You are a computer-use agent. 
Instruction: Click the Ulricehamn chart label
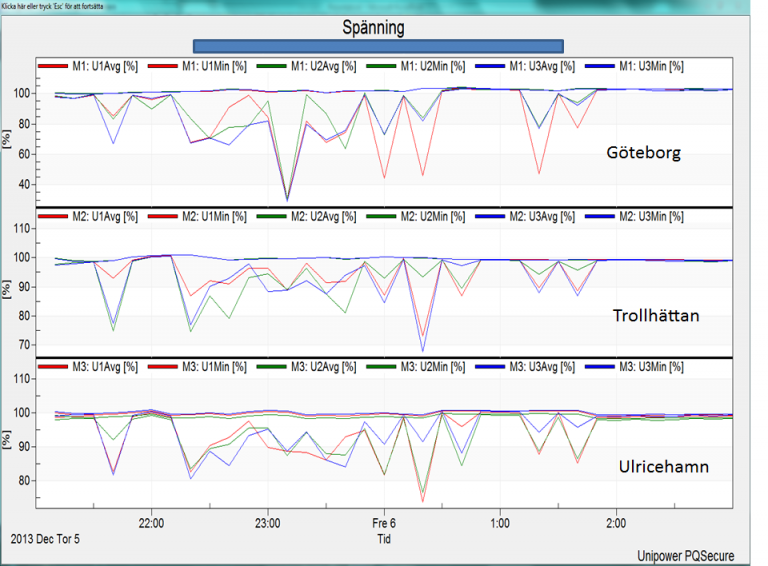[664, 467]
